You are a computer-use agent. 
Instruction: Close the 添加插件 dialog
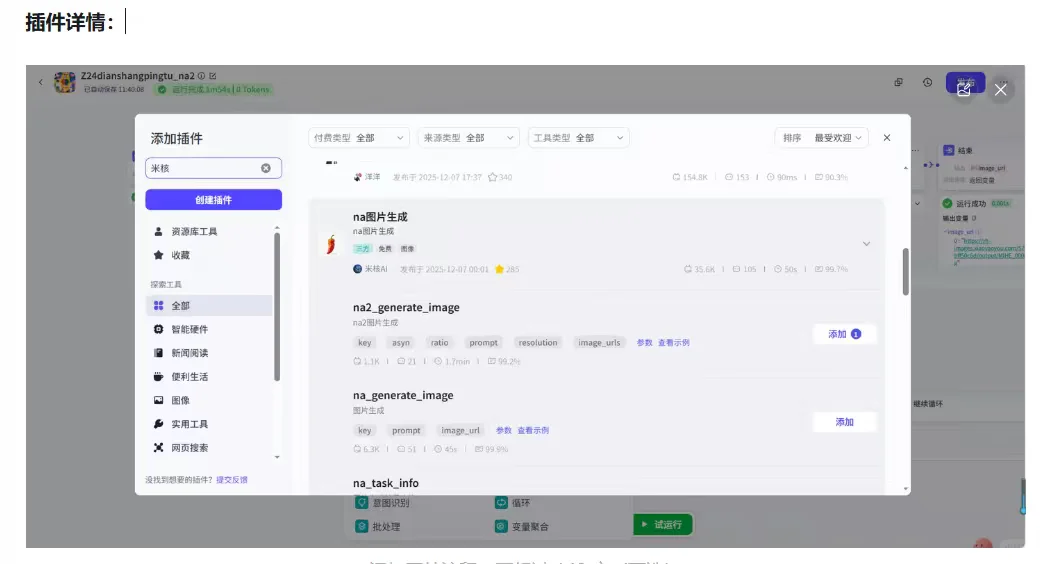tap(887, 138)
